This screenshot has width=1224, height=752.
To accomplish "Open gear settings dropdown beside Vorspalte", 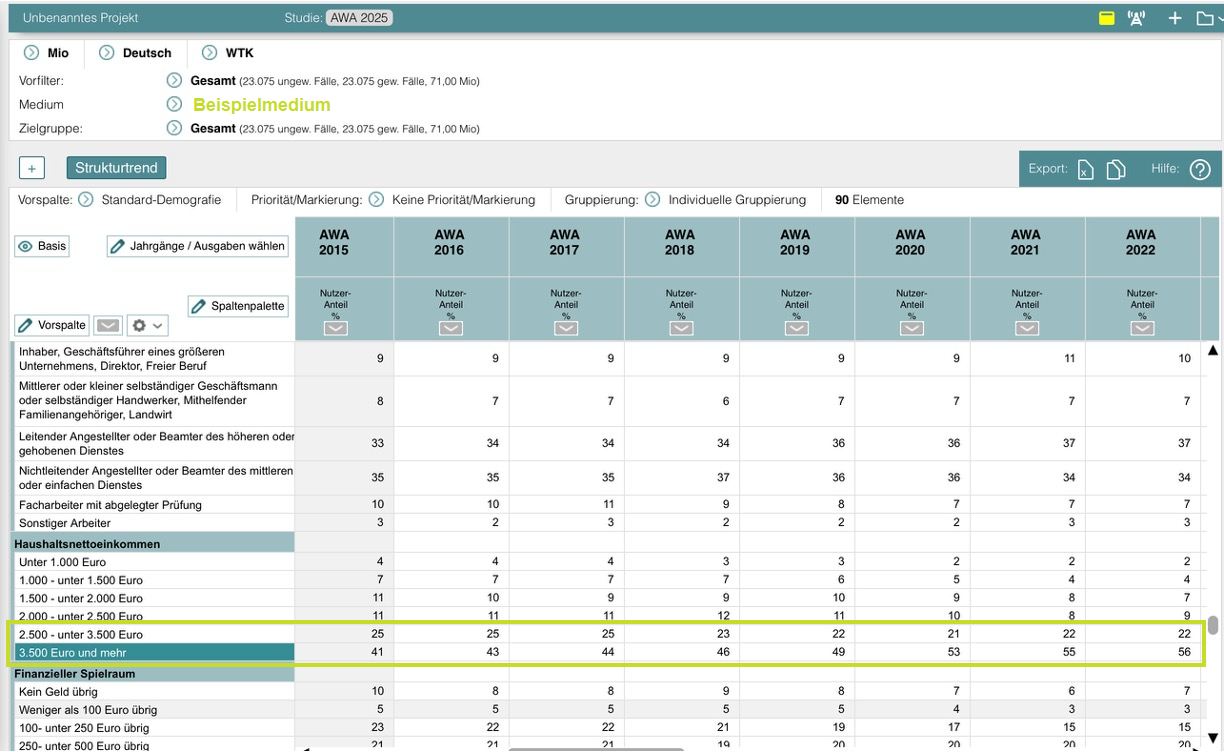I will coord(147,326).
